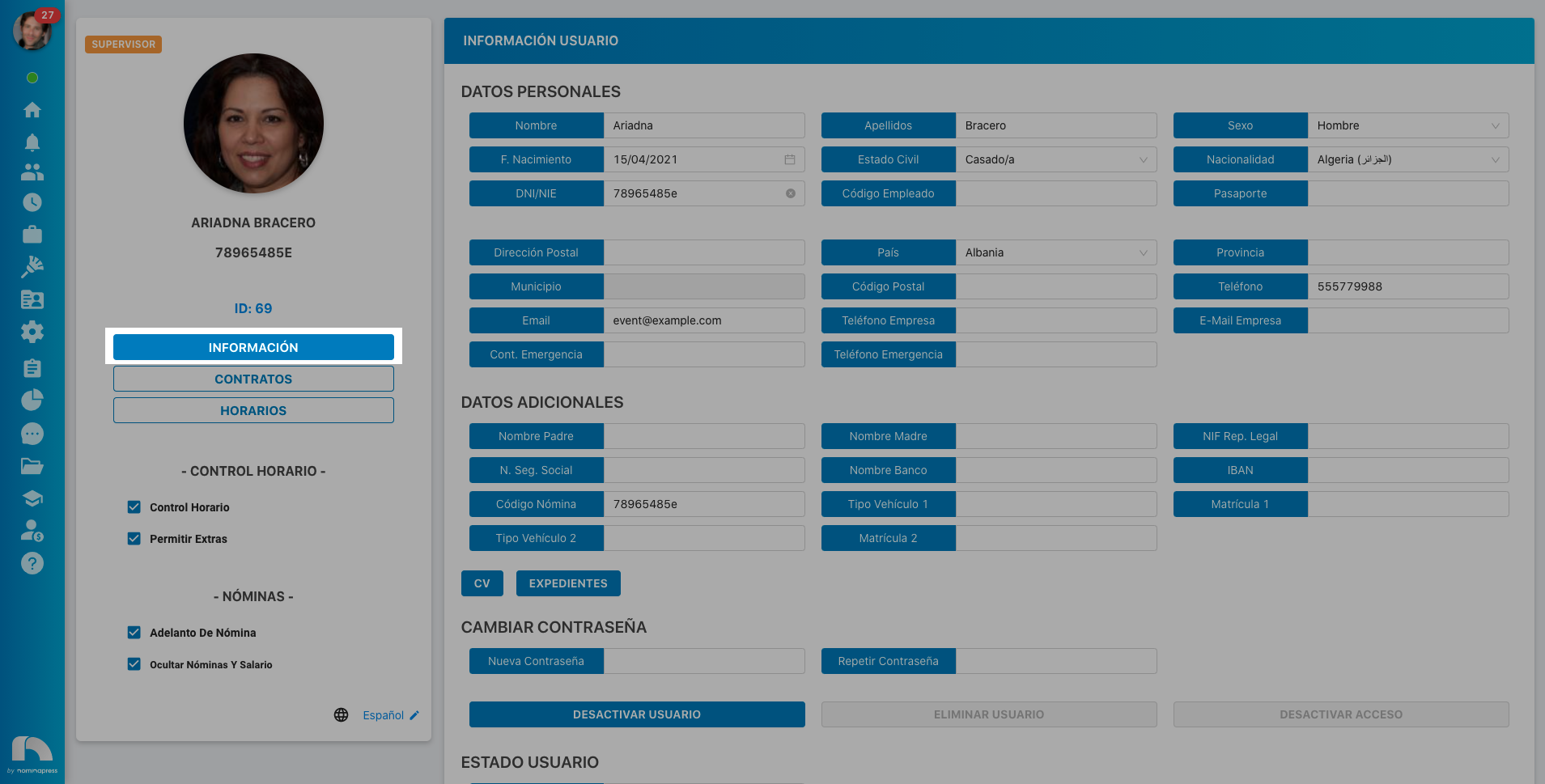Open the user payroll dollar icon
This screenshot has height=784, width=1545.
[32, 531]
